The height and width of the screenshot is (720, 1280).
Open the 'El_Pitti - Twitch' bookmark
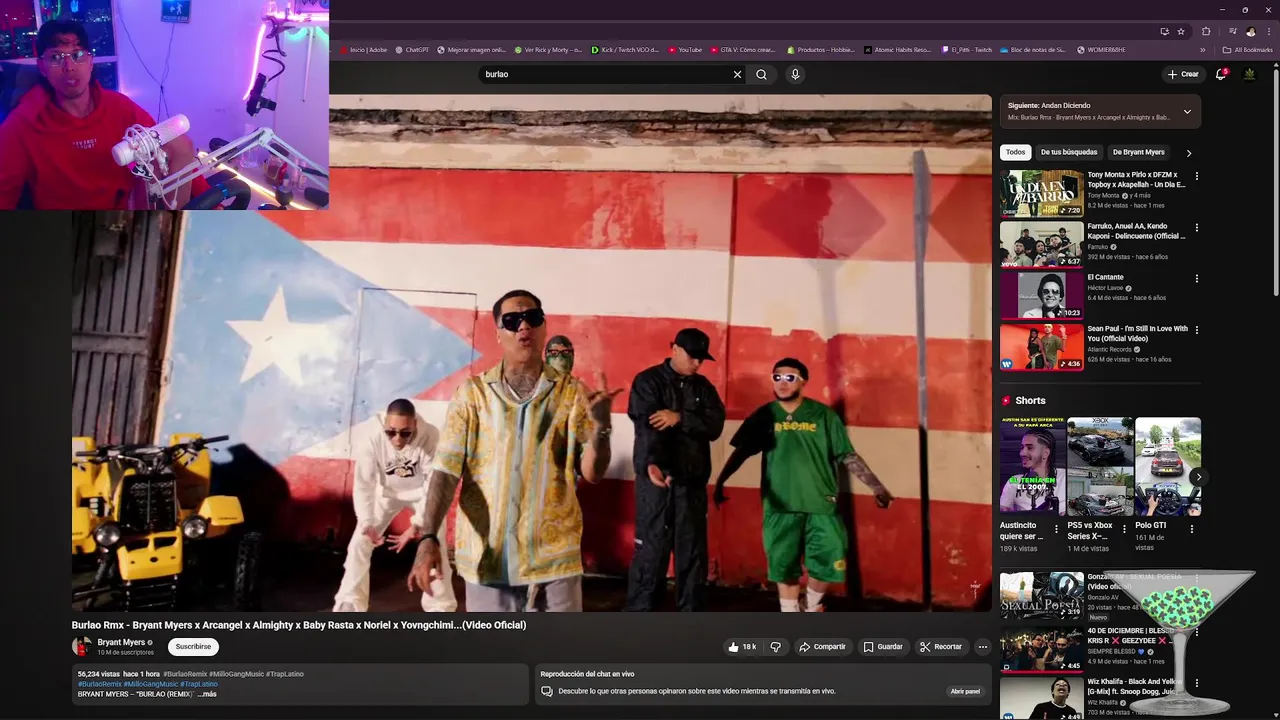967,50
